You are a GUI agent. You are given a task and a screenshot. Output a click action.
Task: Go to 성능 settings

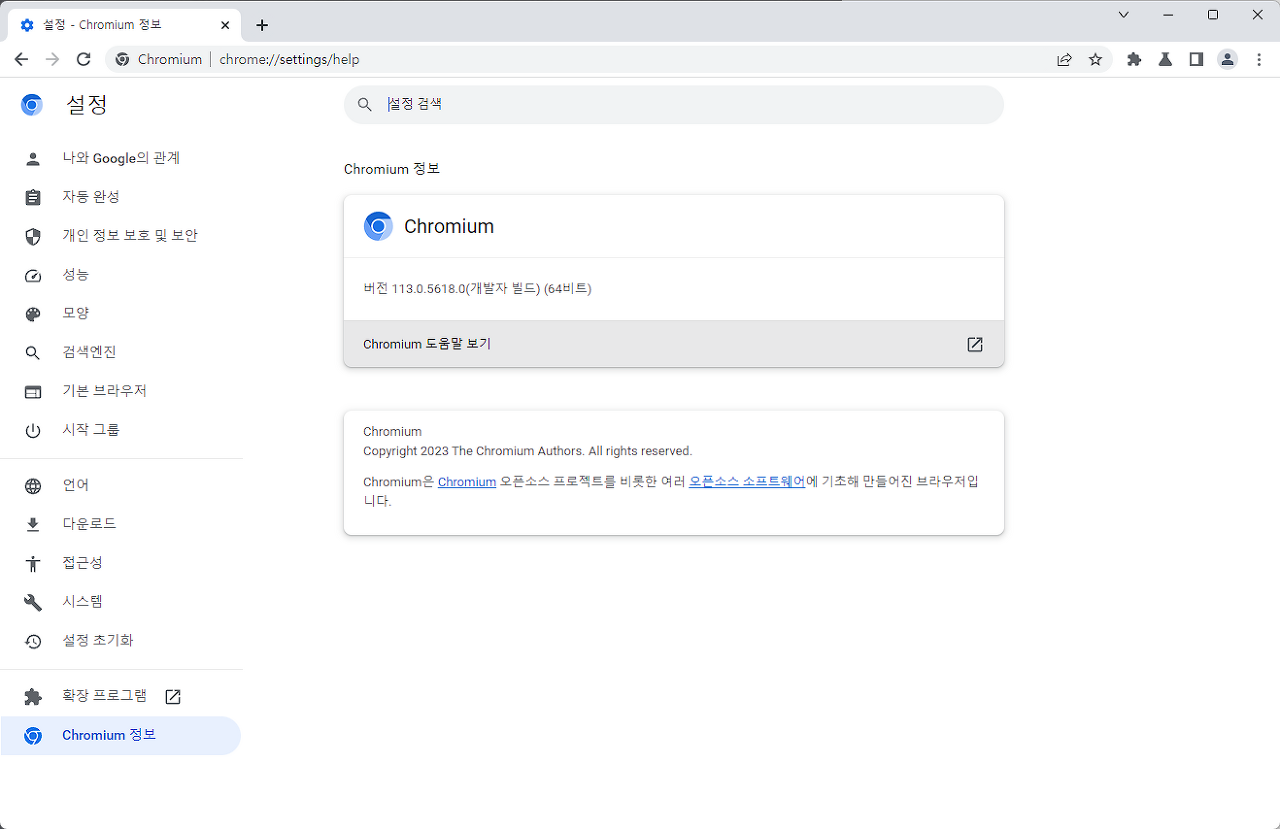[121, 275]
